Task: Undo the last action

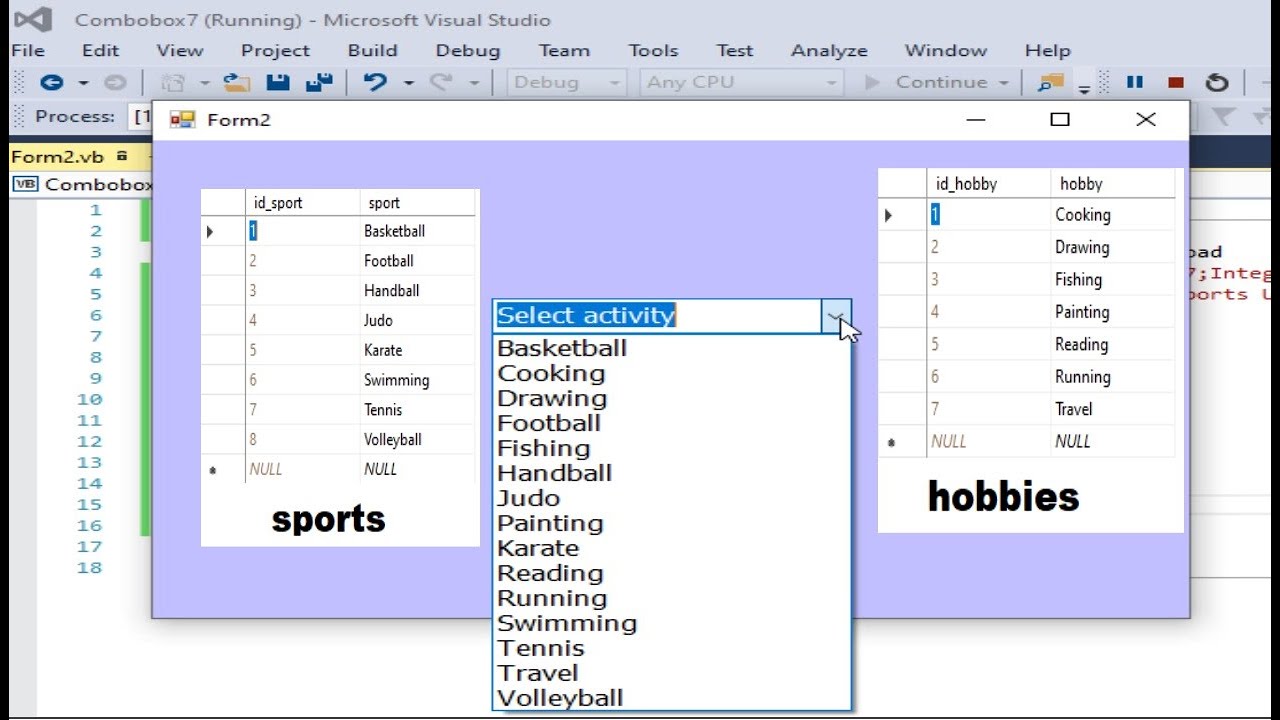Action: pyautogui.click(x=375, y=83)
